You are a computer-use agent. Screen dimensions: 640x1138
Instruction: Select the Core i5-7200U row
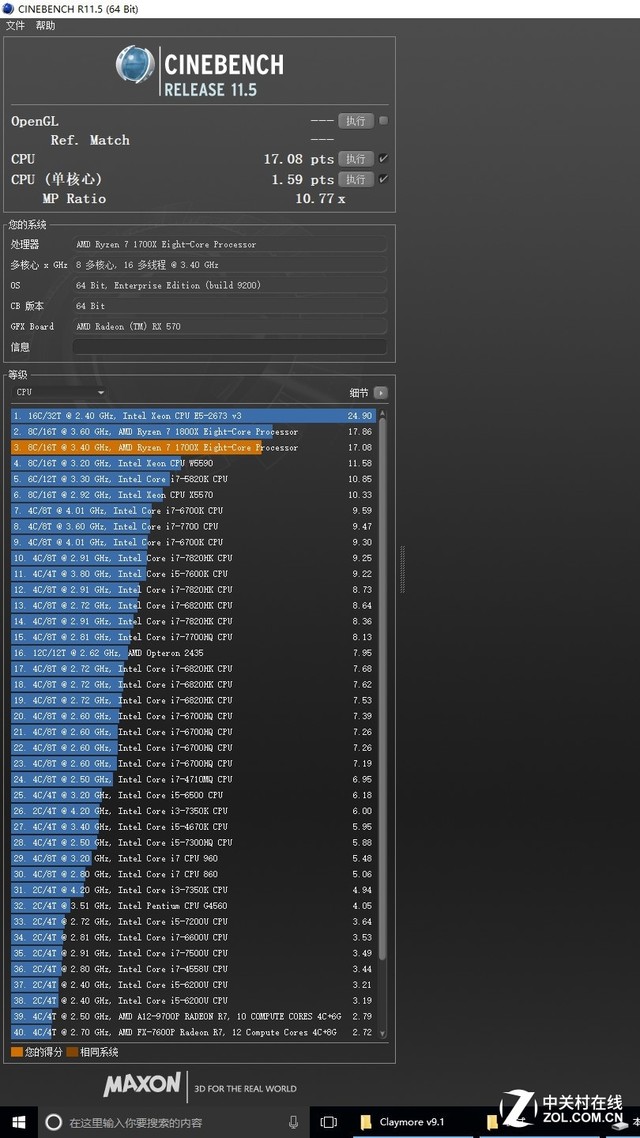pyautogui.click(x=194, y=922)
